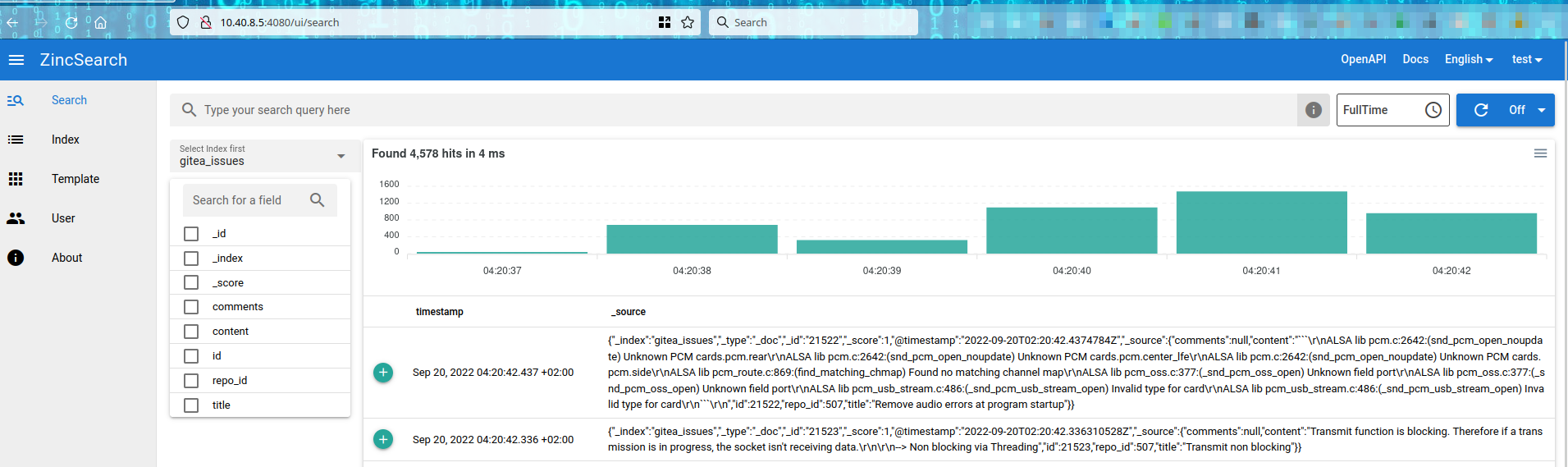Go to the Index page

66,140
